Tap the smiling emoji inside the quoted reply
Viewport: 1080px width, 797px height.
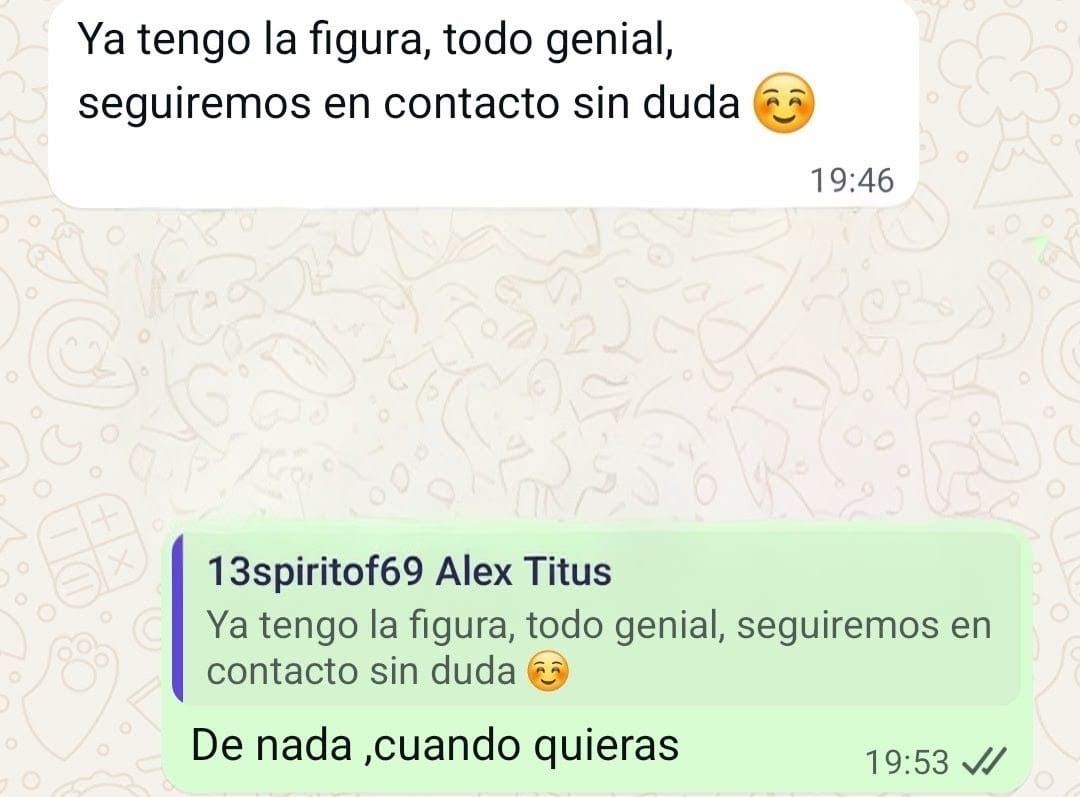tap(548, 671)
